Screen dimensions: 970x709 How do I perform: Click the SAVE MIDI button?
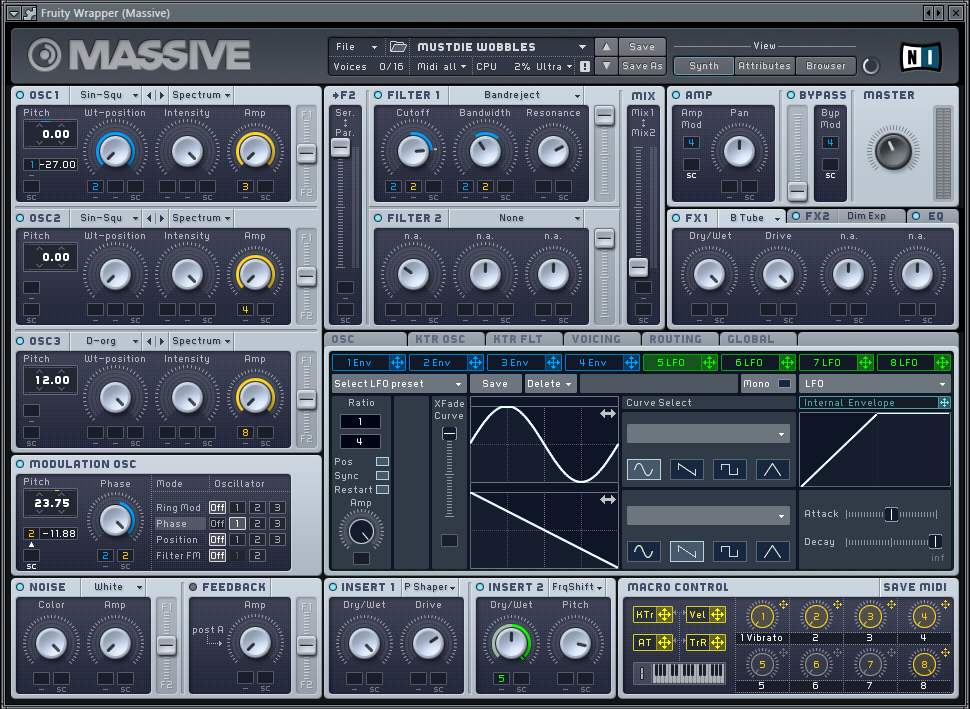point(915,587)
